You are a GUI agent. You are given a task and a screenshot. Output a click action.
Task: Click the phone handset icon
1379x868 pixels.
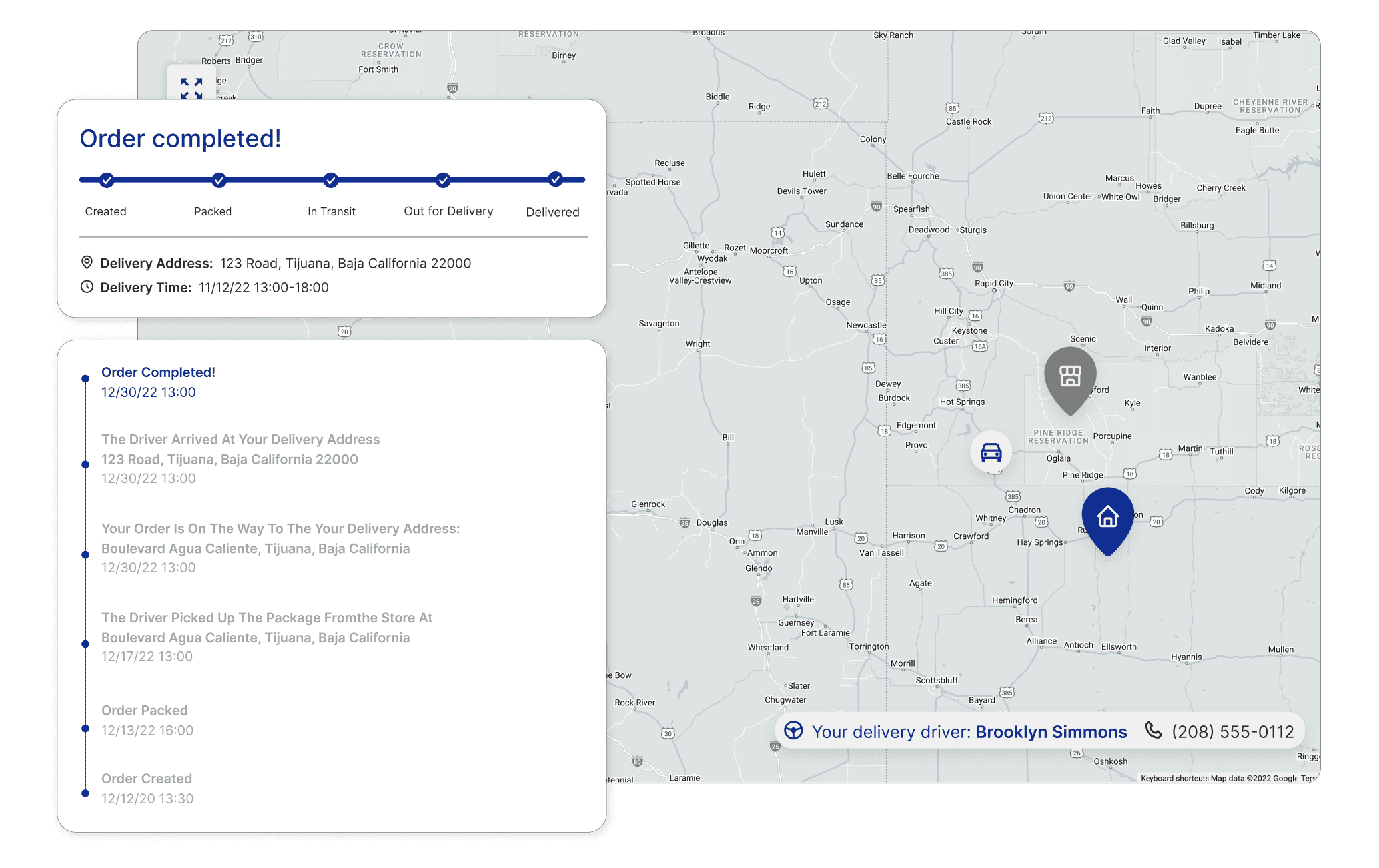(1154, 730)
